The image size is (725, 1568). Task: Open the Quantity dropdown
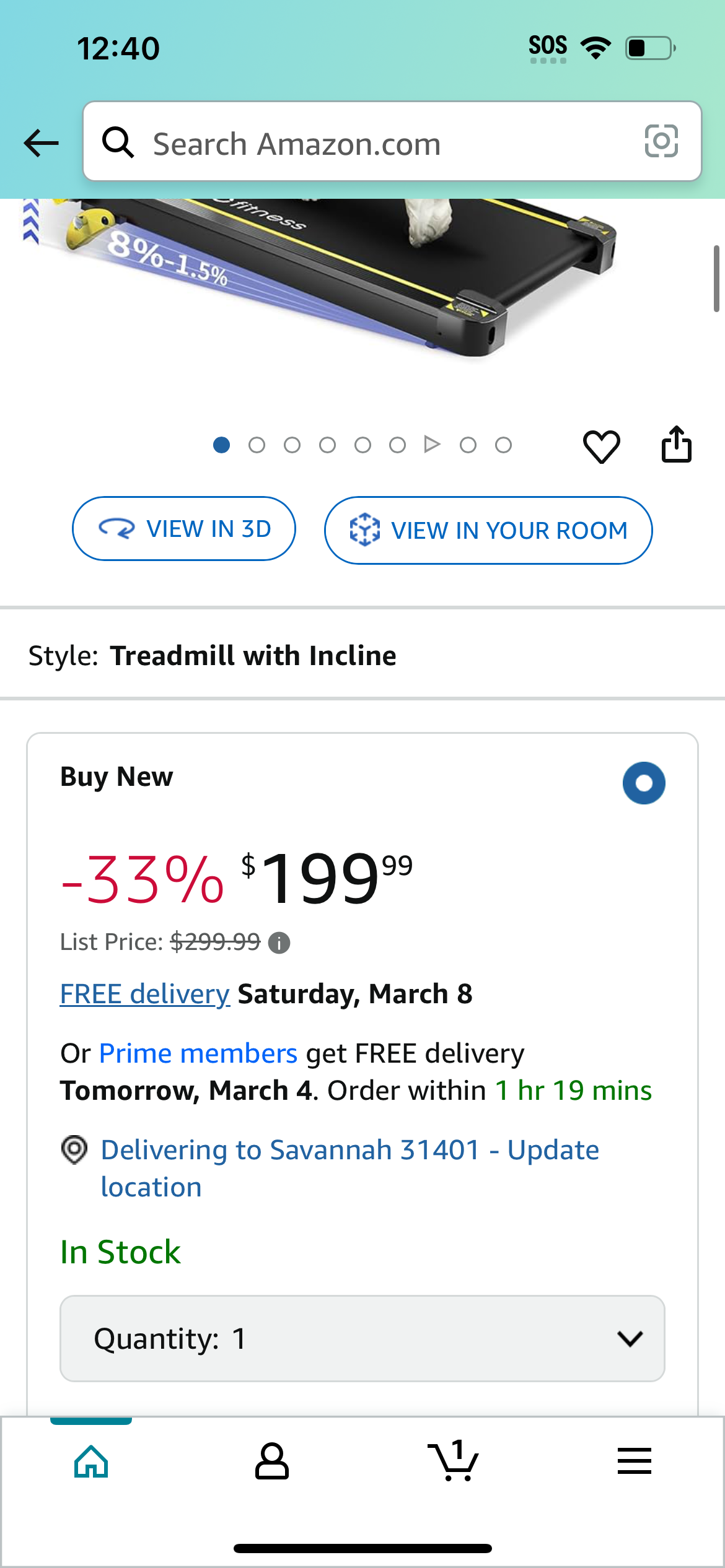coord(362,1338)
